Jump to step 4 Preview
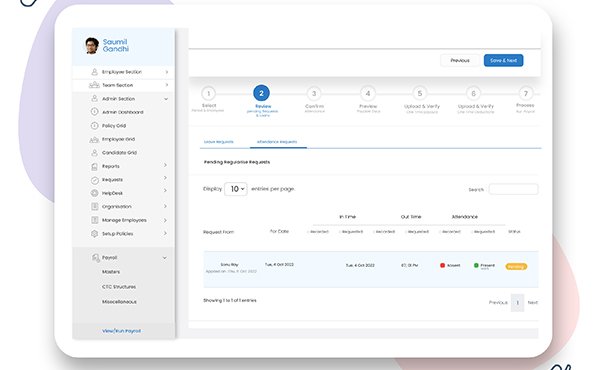Image resolution: width=600 pixels, height=370 pixels. point(368,93)
